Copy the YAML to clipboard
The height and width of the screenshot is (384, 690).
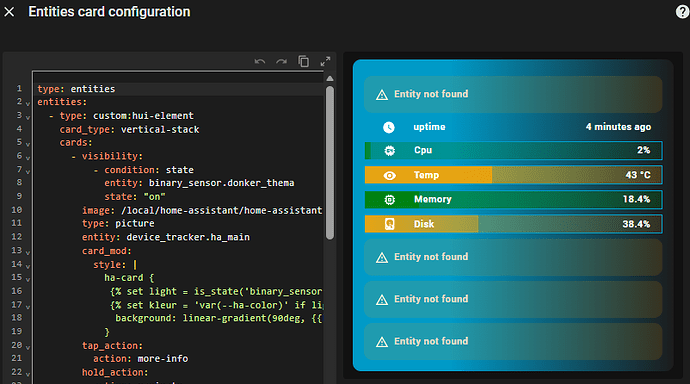pos(304,61)
